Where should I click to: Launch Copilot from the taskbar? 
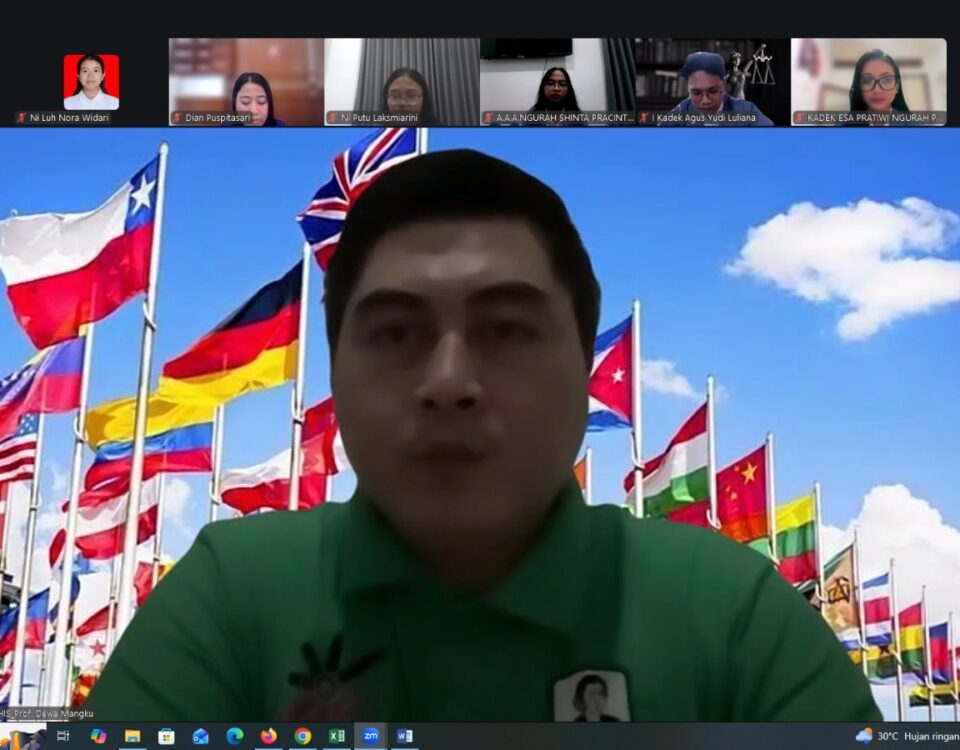(98, 736)
